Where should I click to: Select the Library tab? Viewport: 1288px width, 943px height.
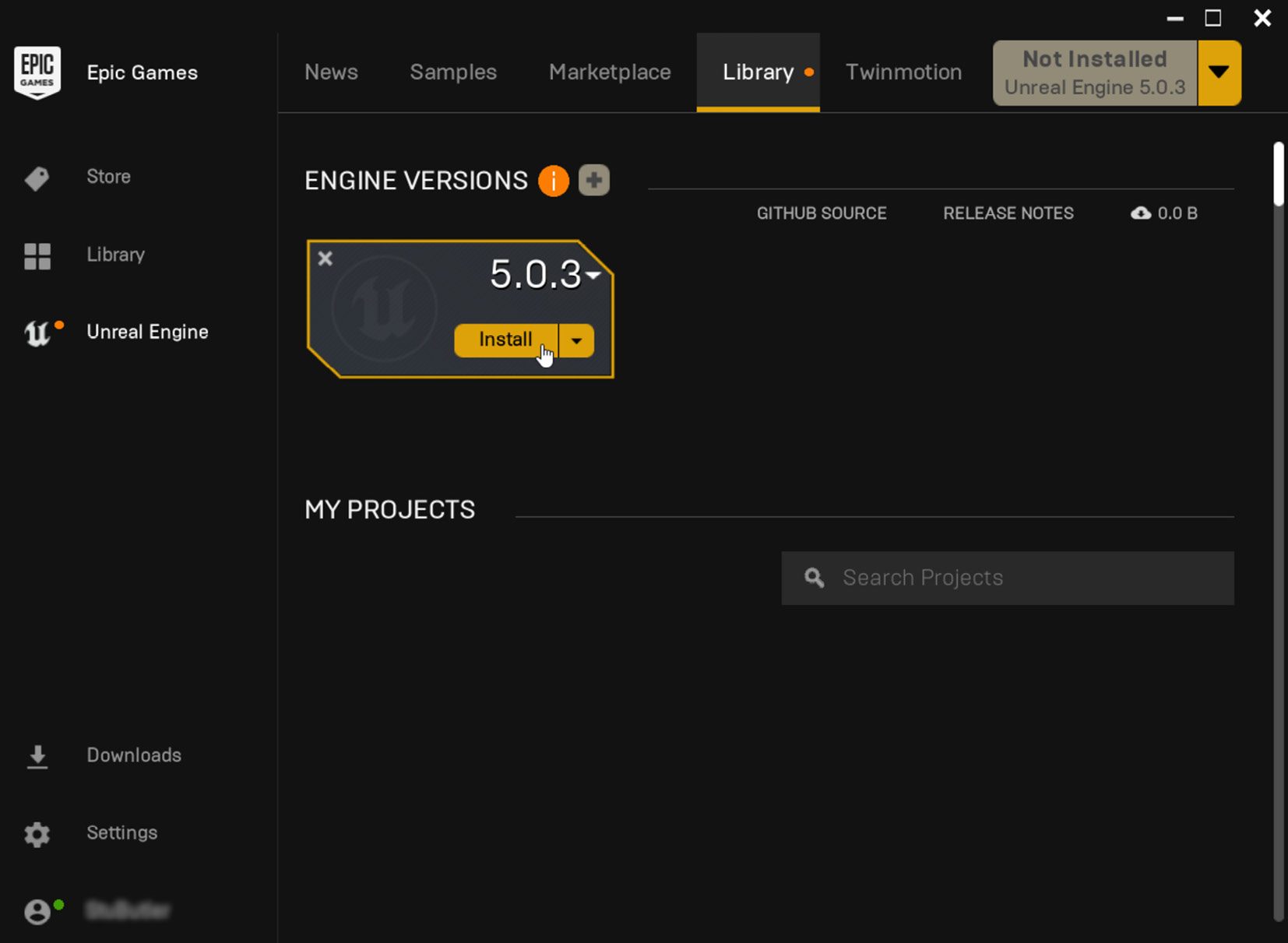click(758, 72)
